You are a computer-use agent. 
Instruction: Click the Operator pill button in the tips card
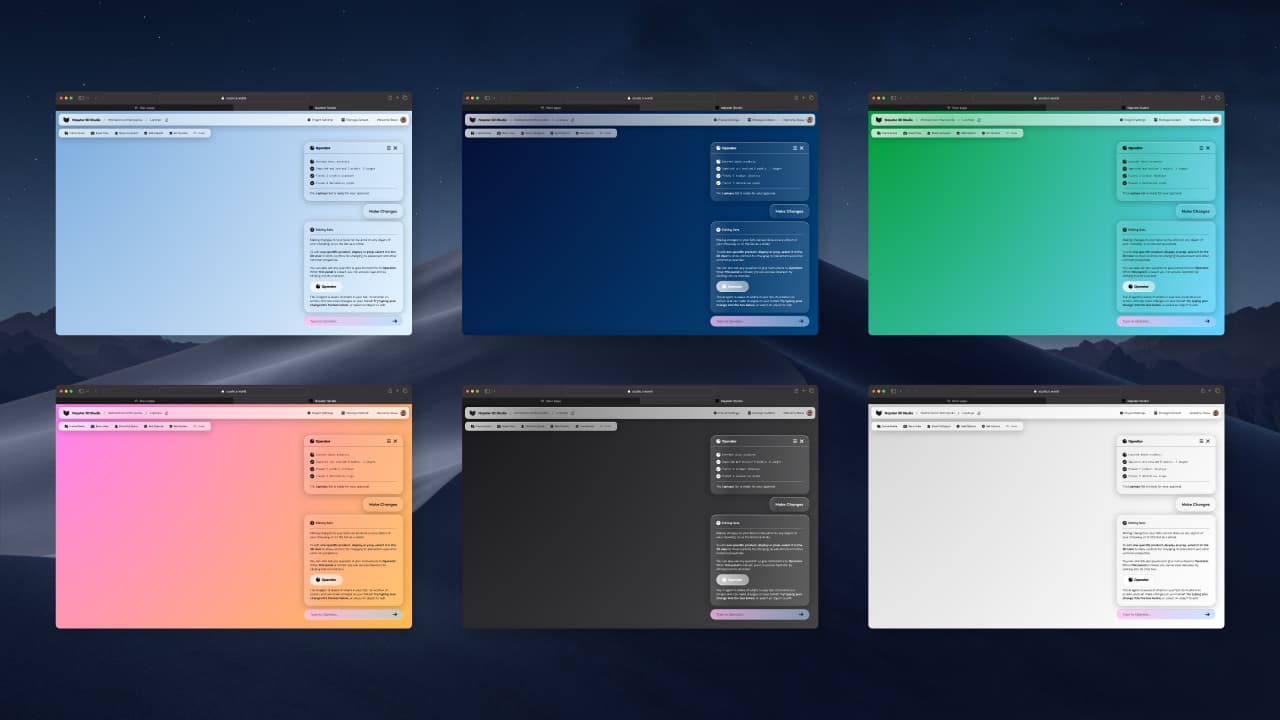(x=329, y=287)
